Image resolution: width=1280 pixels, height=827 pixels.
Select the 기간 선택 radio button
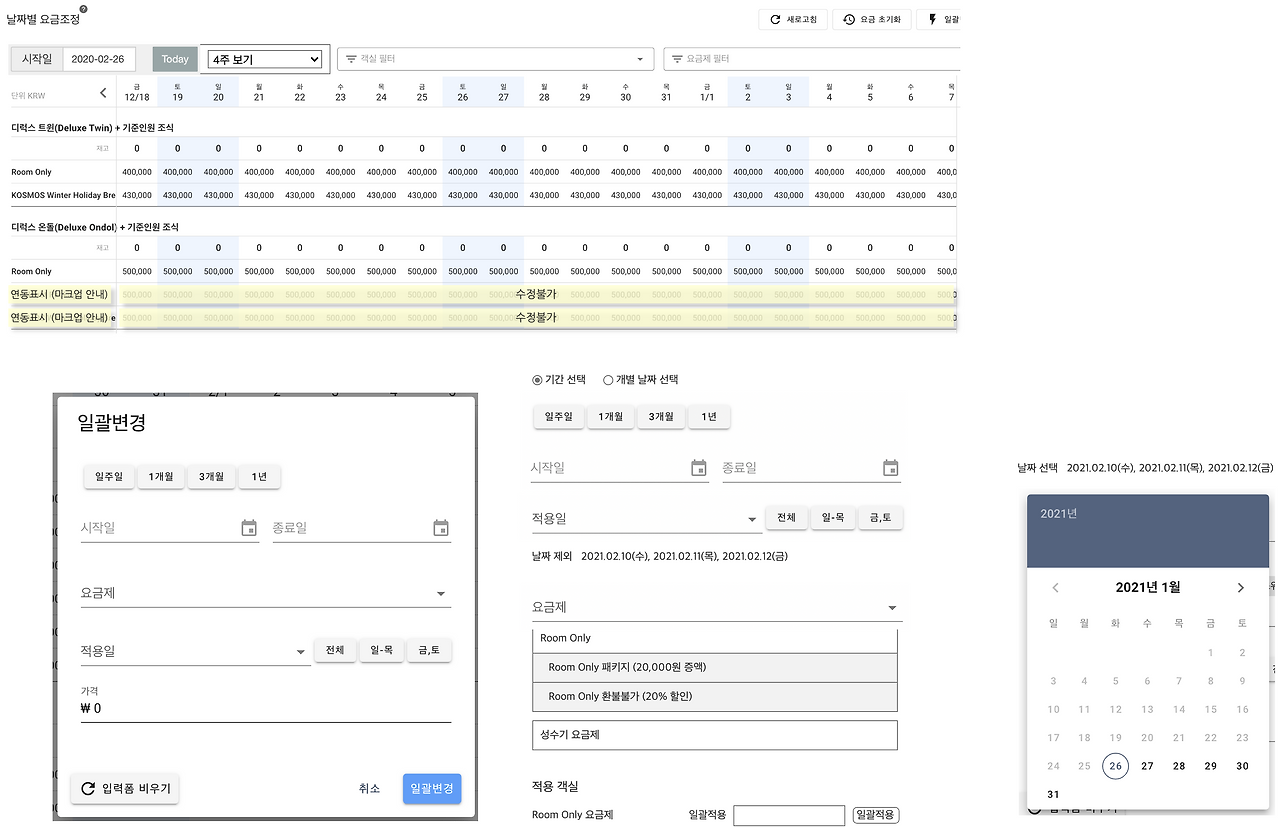537,380
